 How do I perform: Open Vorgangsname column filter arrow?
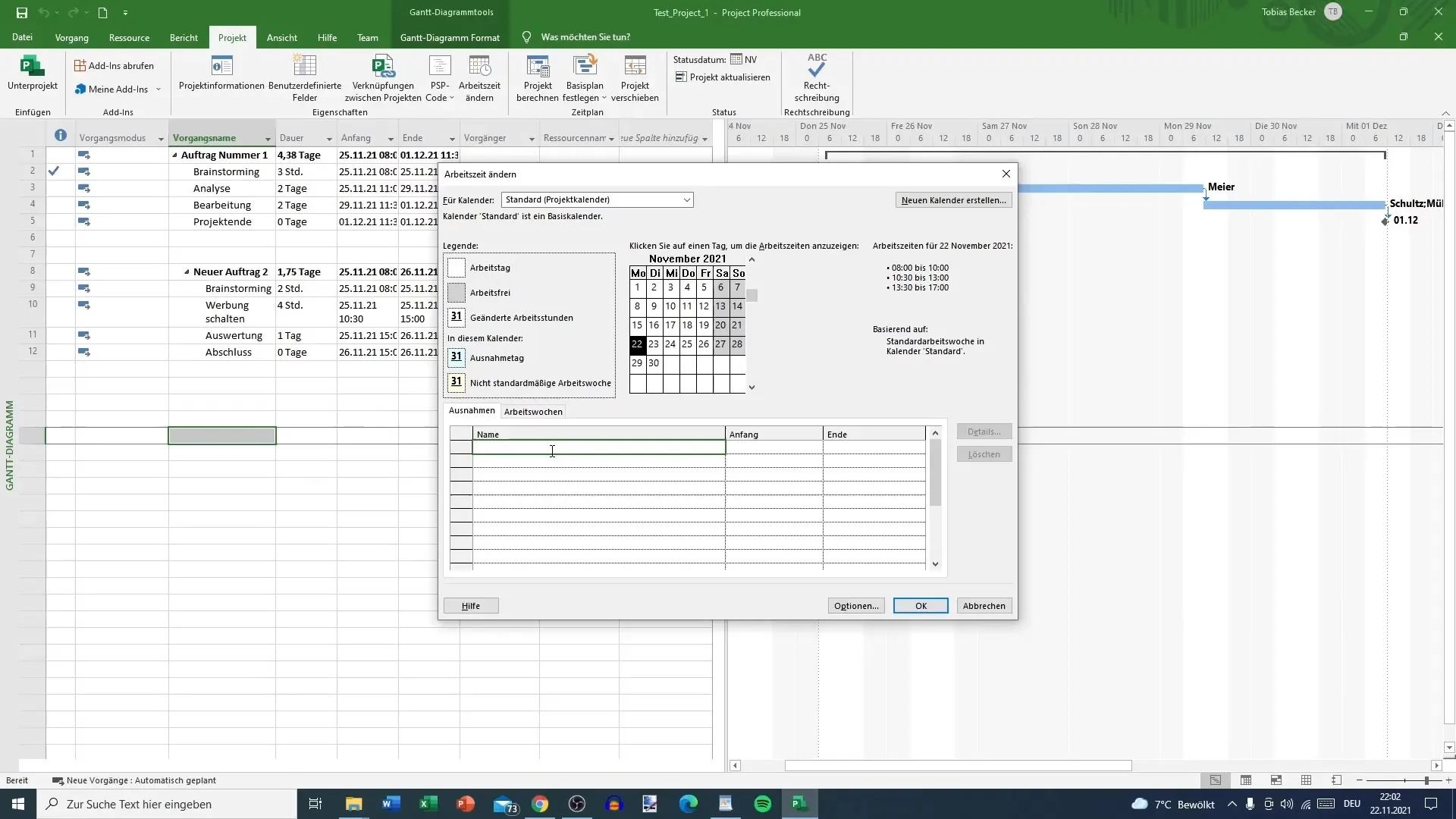(268, 139)
